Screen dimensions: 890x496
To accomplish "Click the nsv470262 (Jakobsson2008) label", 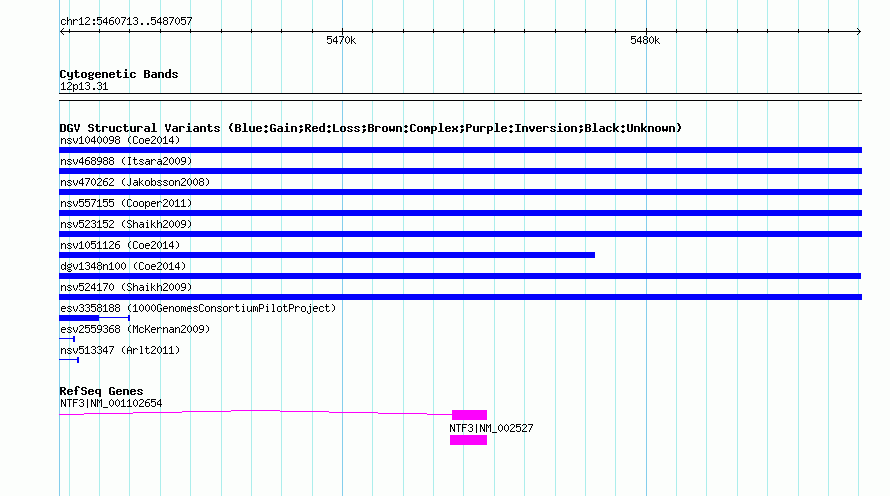I will click(x=135, y=182).
